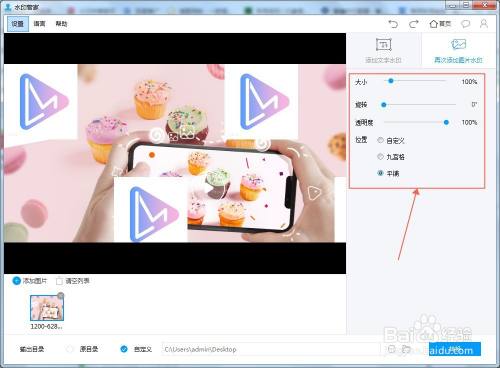The image size is (500, 368).
Task: Go to the home page icon
Action: (433, 24)
